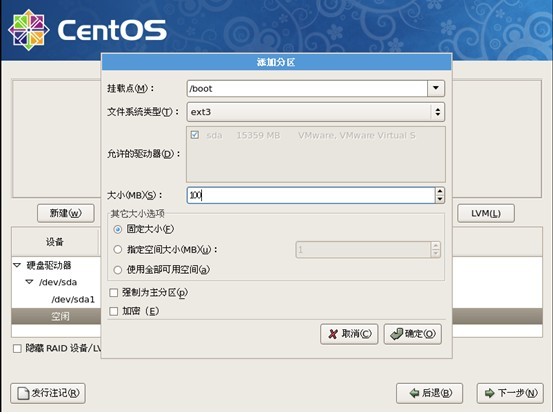This screenshot has width=553, height=414.
Task: Click the release notes document icon
Action: click(x=23, y=394)
